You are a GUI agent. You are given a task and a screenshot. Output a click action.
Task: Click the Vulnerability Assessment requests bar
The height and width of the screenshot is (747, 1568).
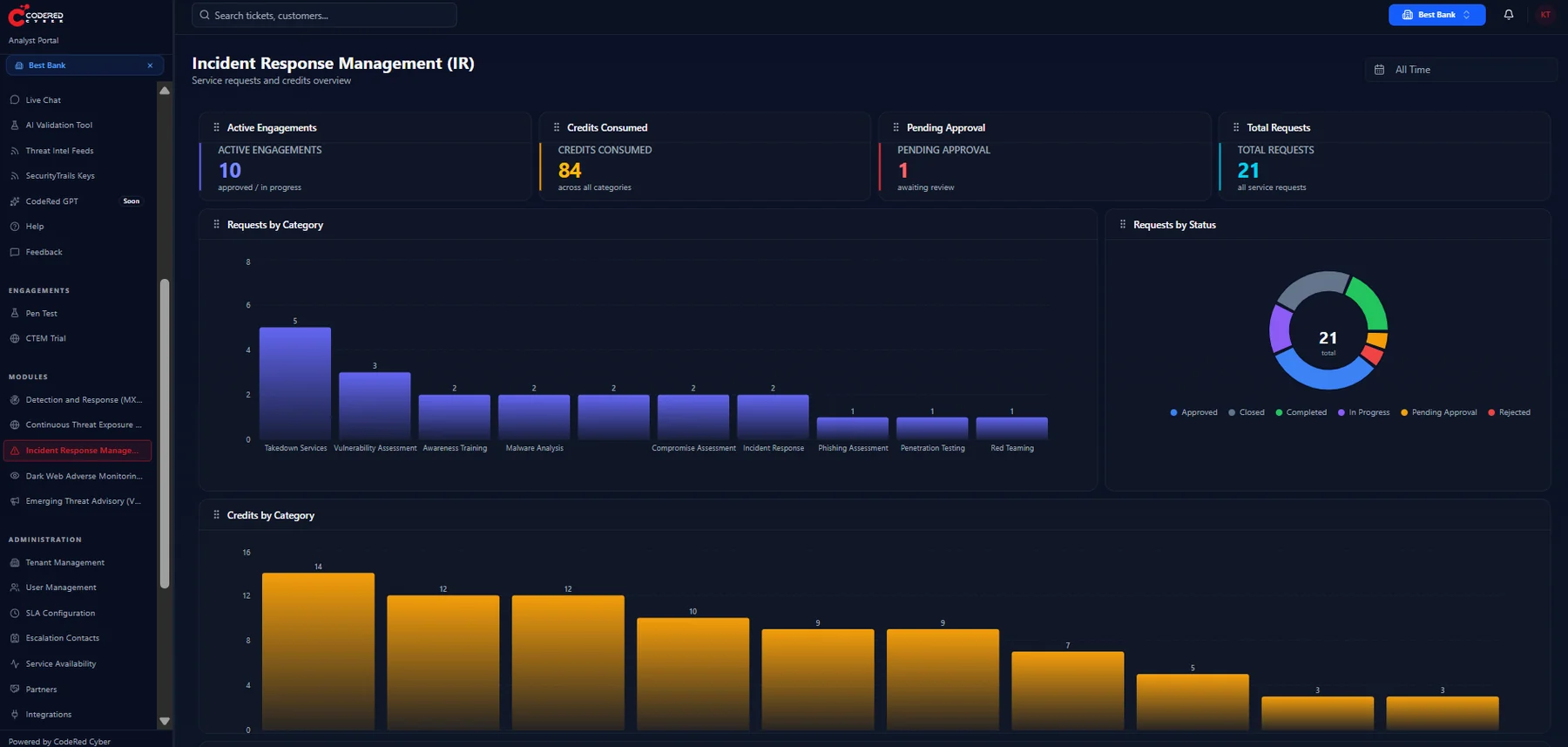point(375,406)
